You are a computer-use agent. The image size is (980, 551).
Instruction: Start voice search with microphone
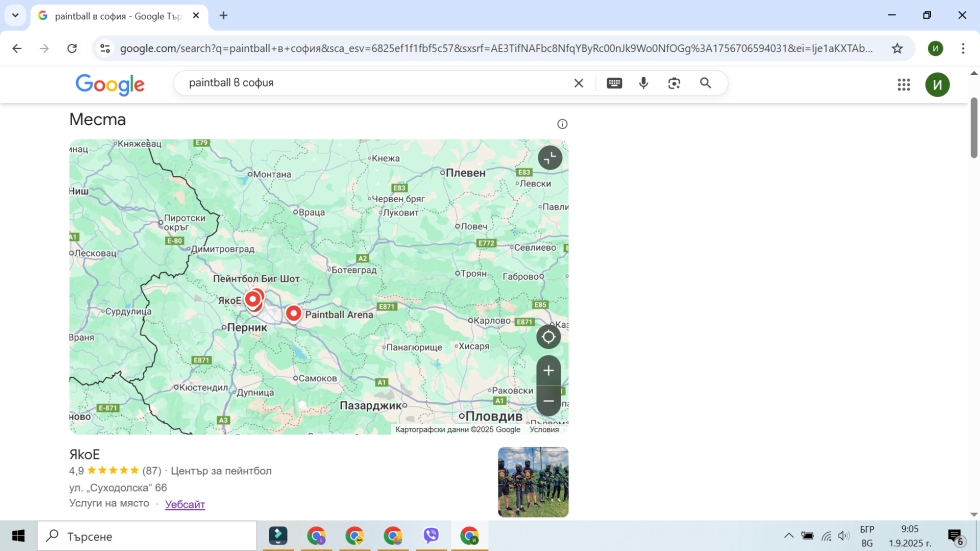point(643,83)
